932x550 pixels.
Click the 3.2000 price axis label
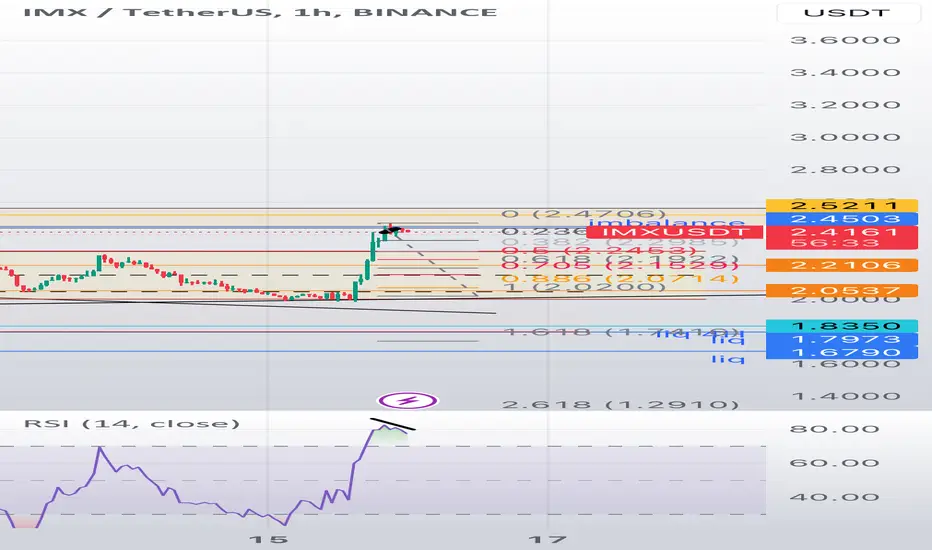[845, 105]
